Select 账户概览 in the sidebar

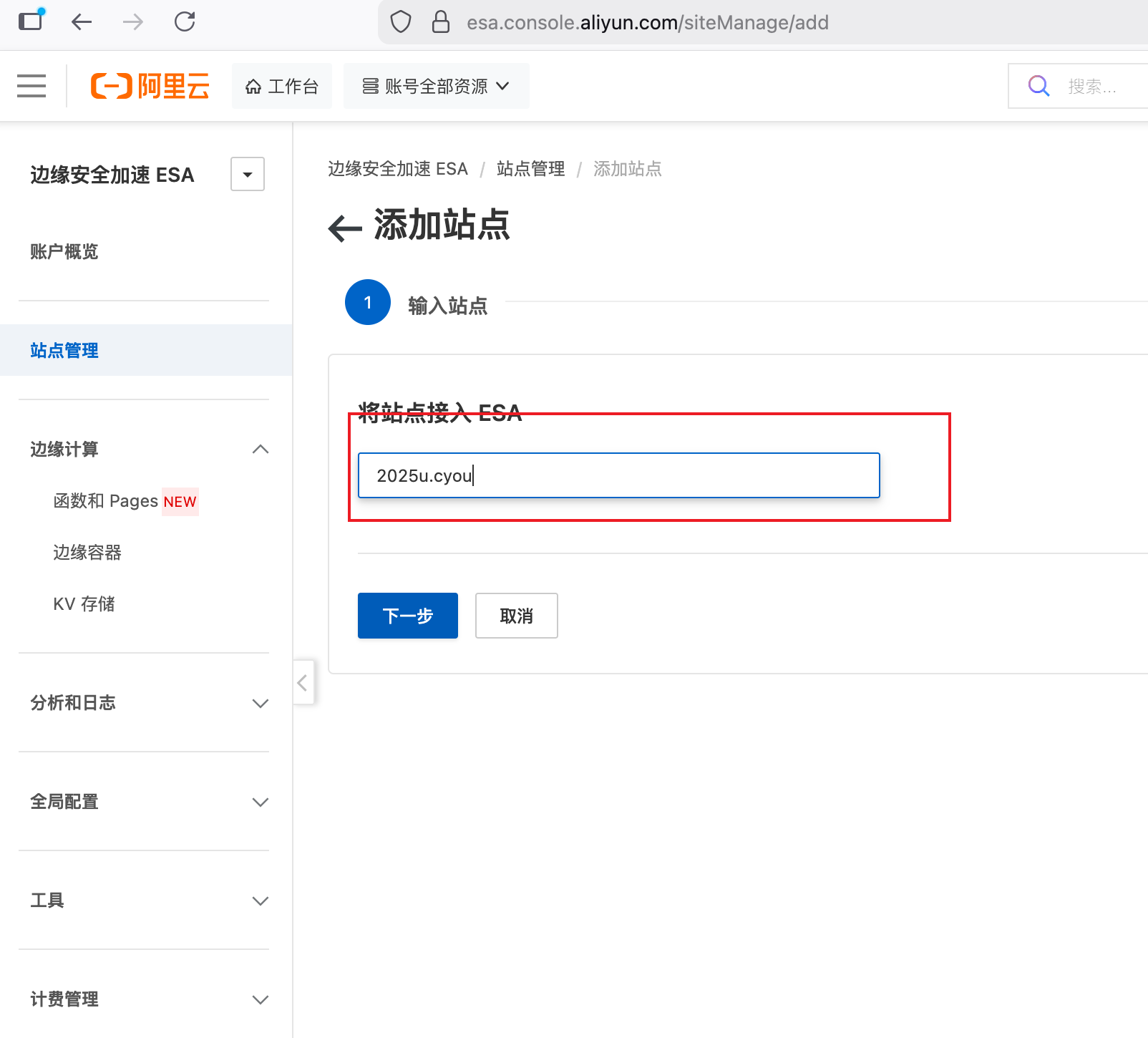tap(64, 251)
